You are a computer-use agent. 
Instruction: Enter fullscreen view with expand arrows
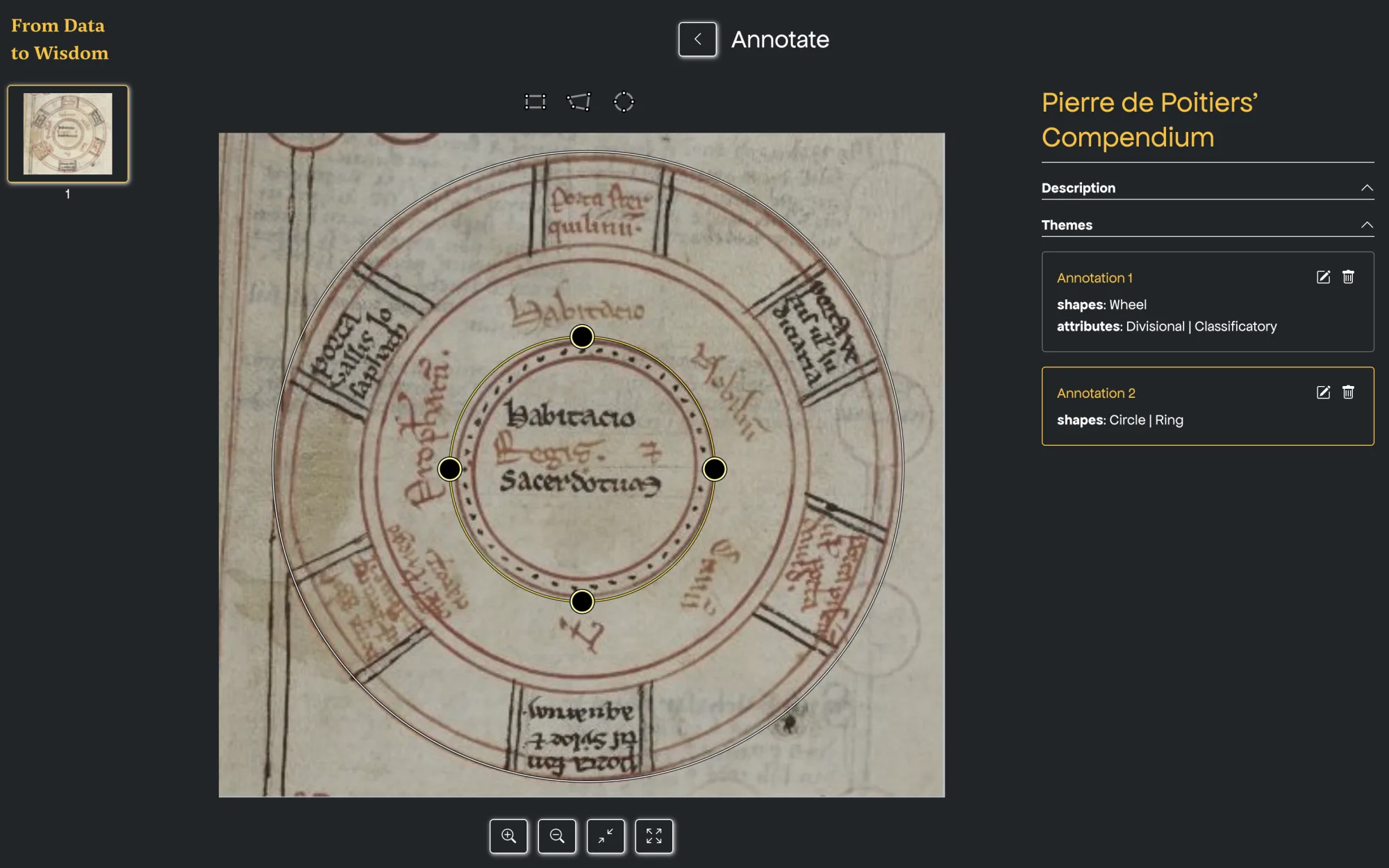(x=654, y=836)
